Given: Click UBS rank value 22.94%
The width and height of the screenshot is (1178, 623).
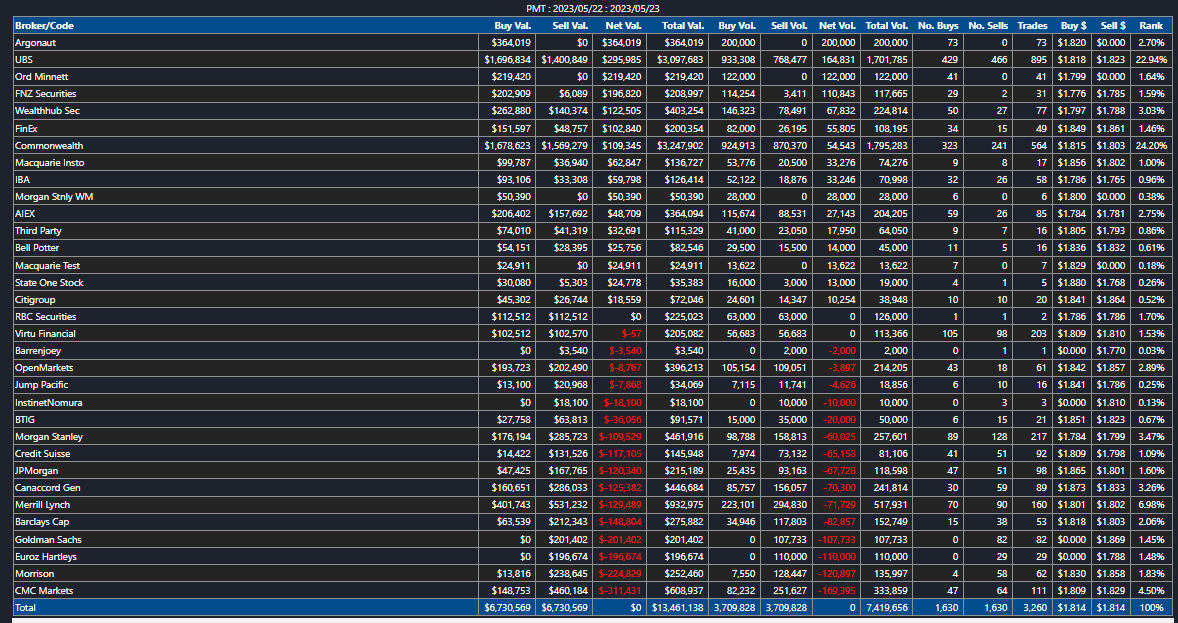Looking at the screenshot, I should point(1152,59).
